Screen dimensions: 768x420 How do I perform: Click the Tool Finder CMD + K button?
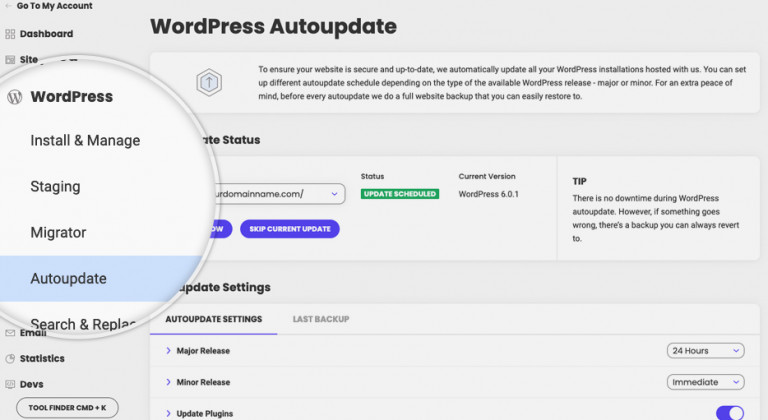tap(67, 408)
